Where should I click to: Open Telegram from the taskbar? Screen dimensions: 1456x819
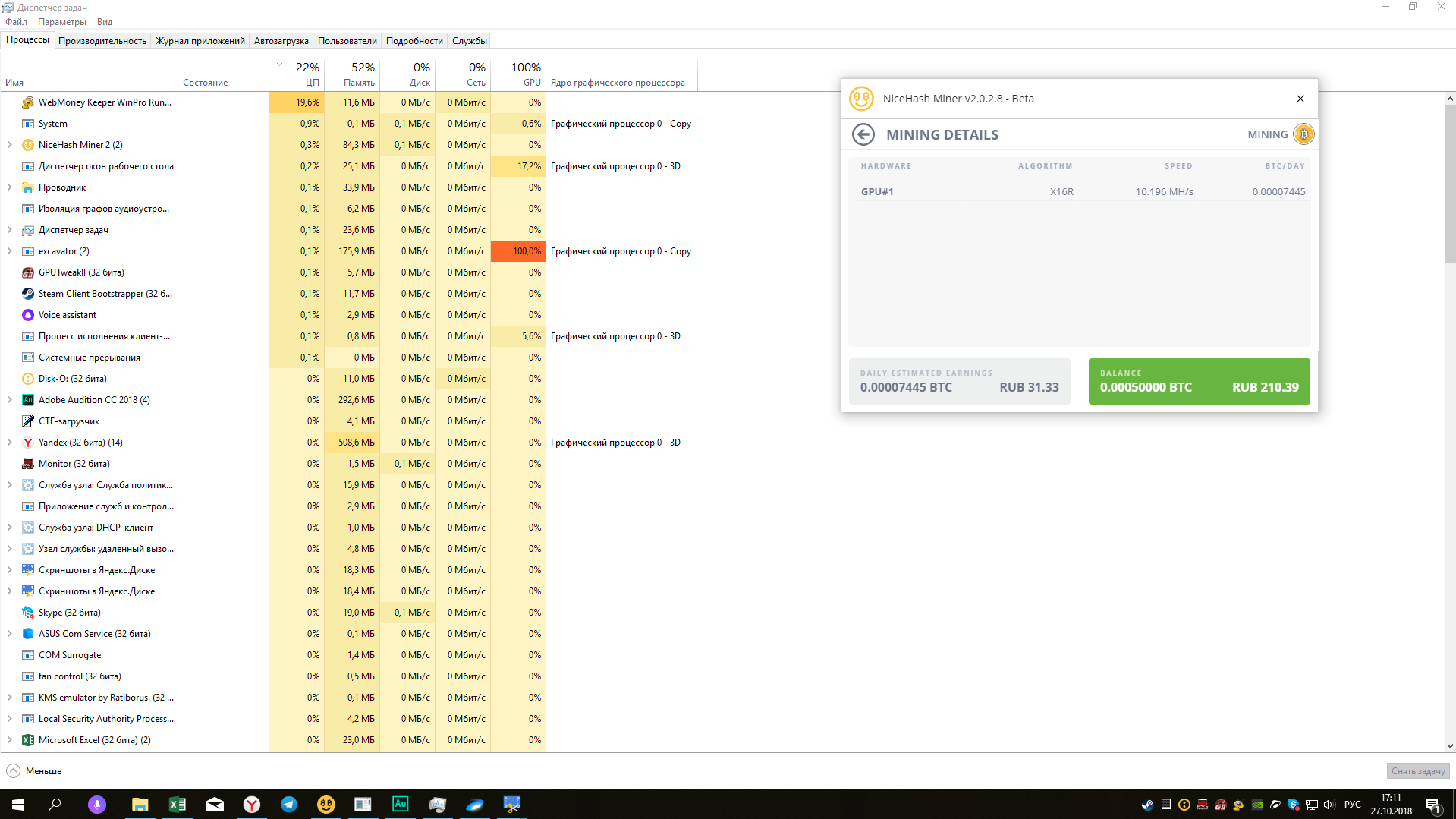coord(288,805)
